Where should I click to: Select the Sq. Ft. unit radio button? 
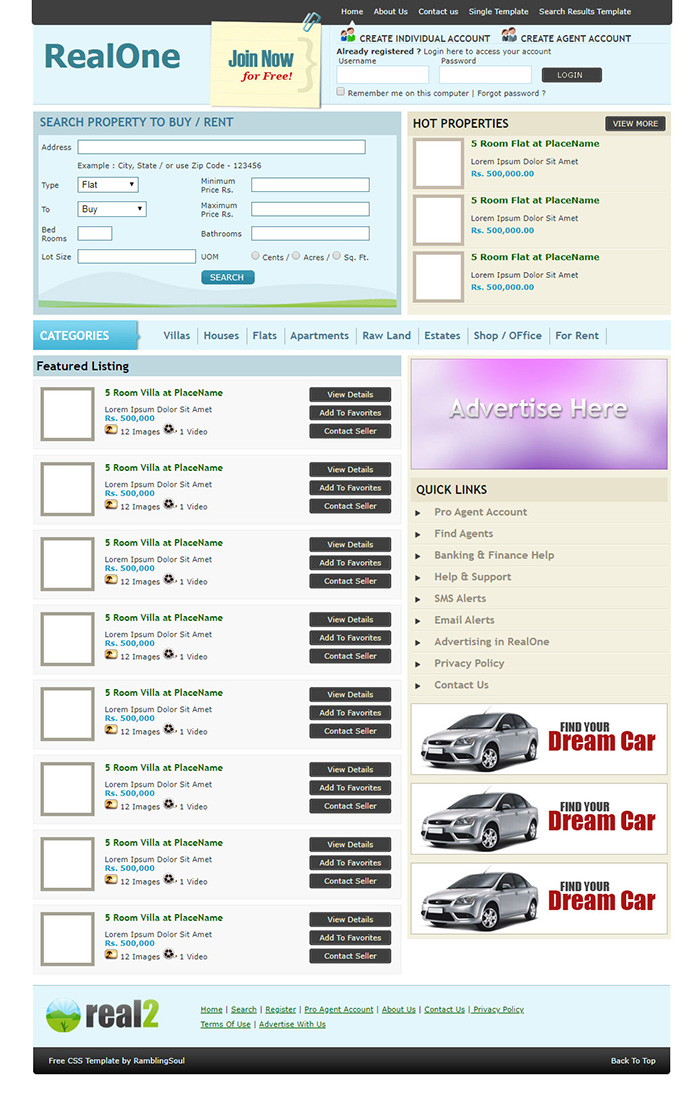(x=337, y=256)
